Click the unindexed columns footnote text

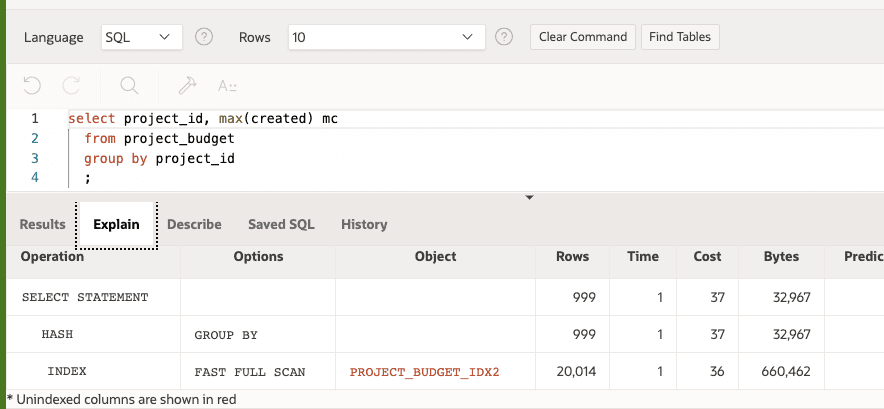[121, 399]
